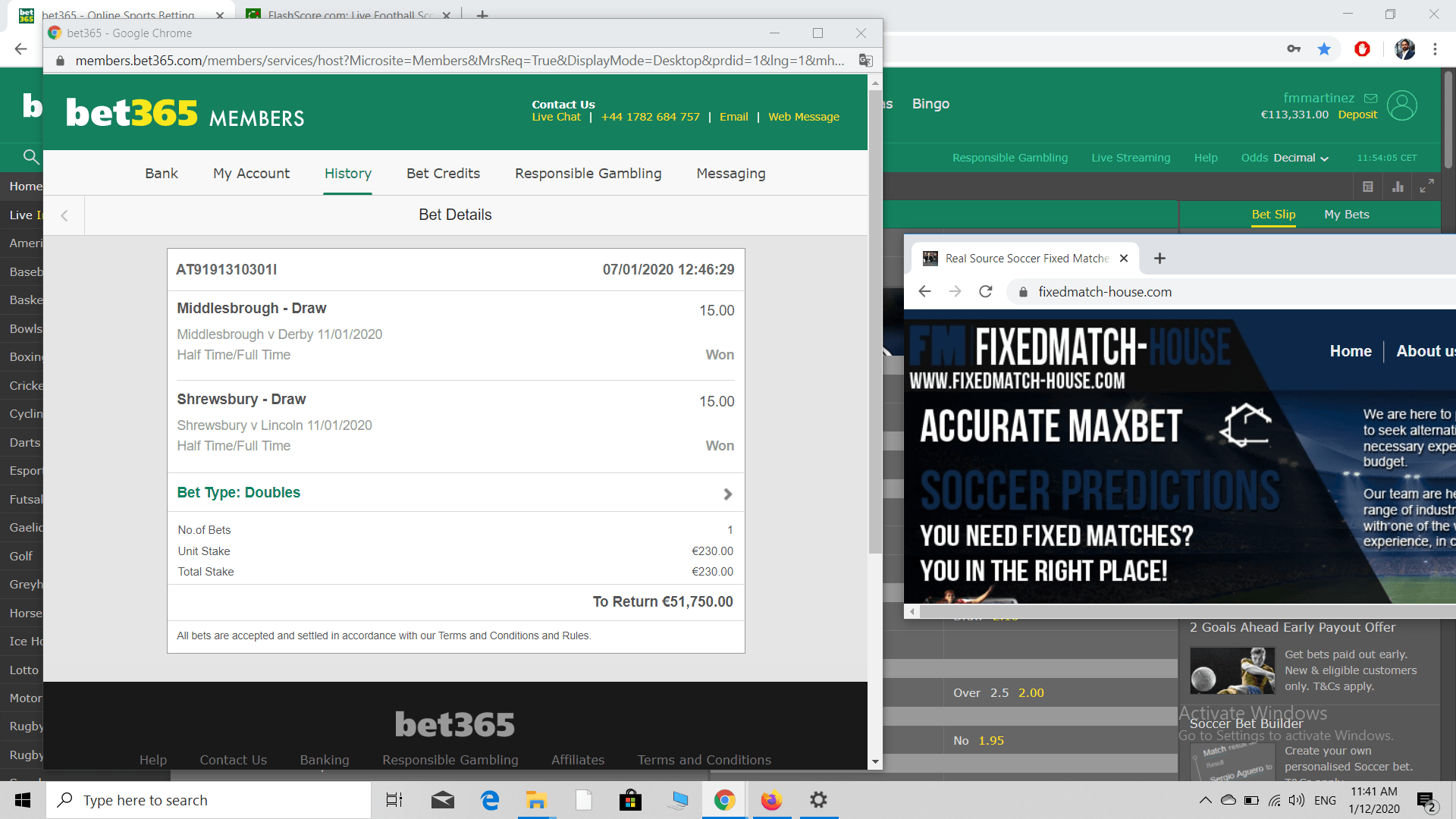The height and width of the screenshot is (819, 1456).
Task: Open Chrome profile picture in main window
Action: pyautogui.click(x=1404, y=49)
